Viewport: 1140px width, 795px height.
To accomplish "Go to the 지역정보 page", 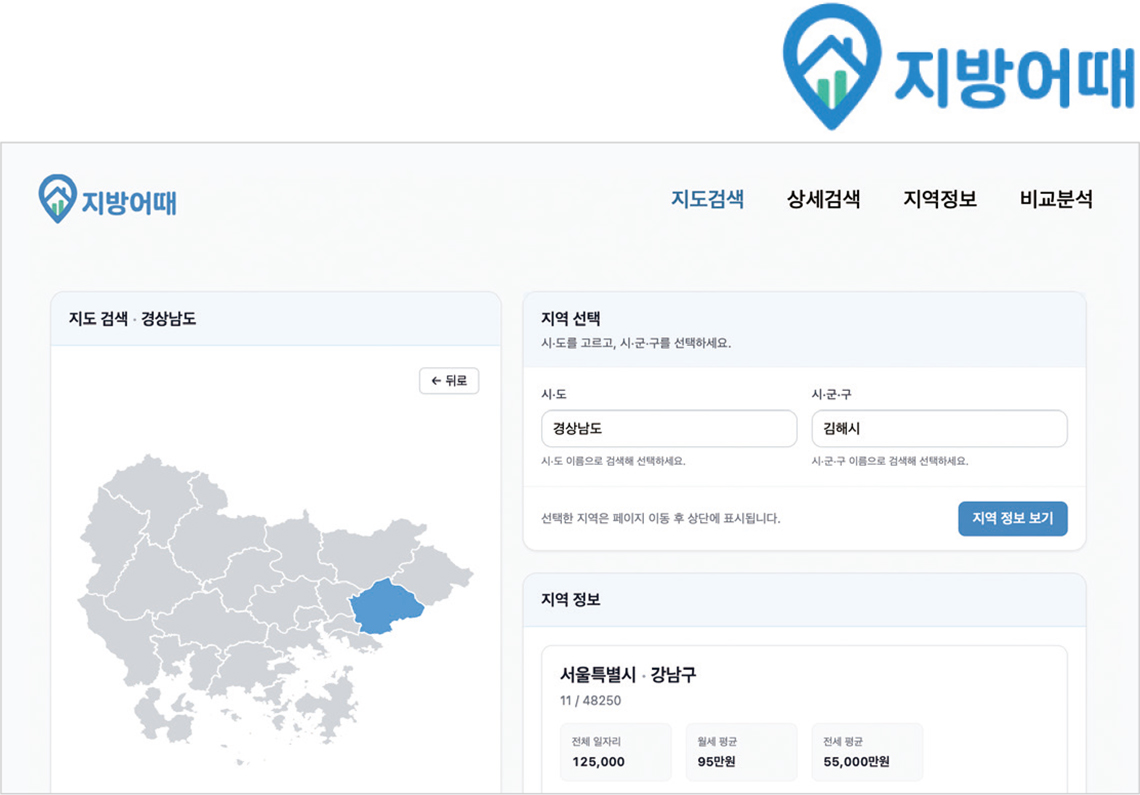I will [x=939, y=199].
